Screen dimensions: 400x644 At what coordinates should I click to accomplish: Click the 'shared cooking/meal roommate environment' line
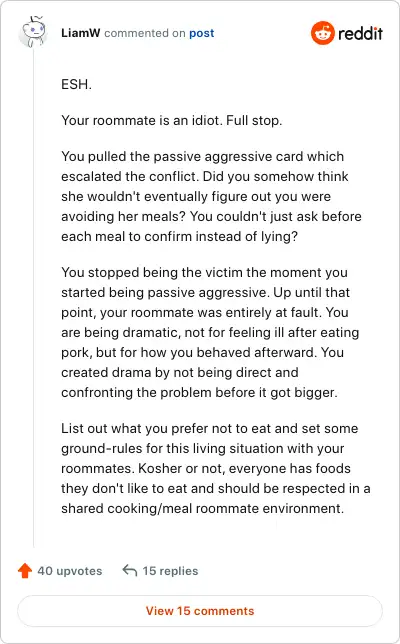tap(202, 508)
